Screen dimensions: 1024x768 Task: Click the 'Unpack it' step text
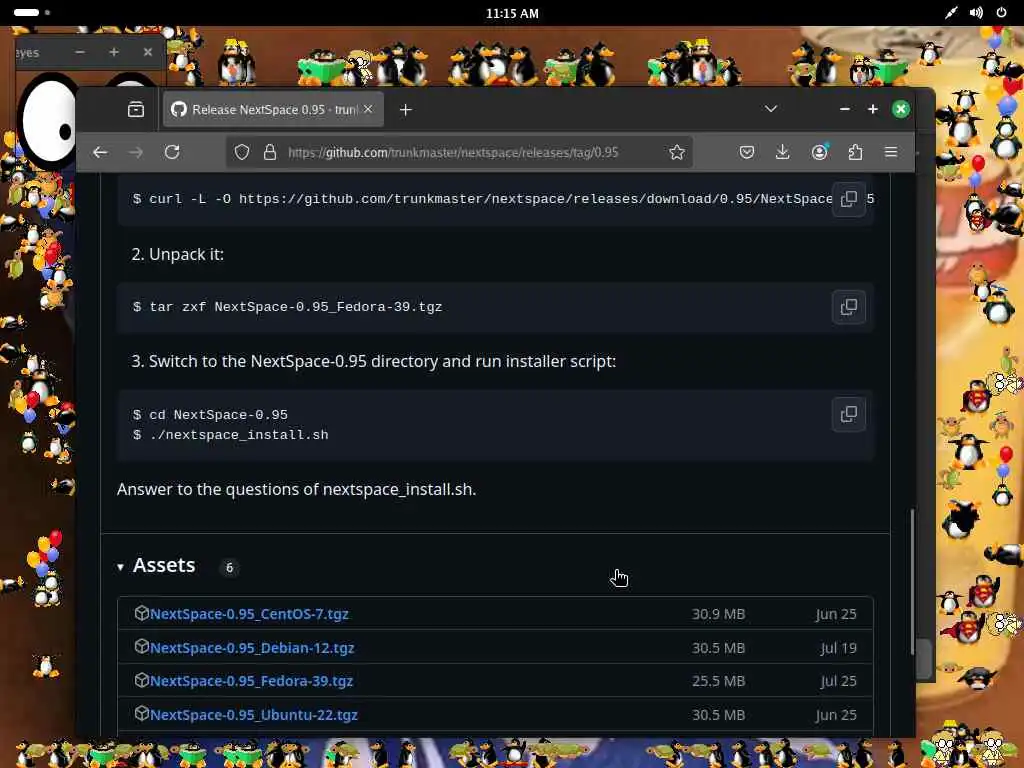[x=186, y=254]
